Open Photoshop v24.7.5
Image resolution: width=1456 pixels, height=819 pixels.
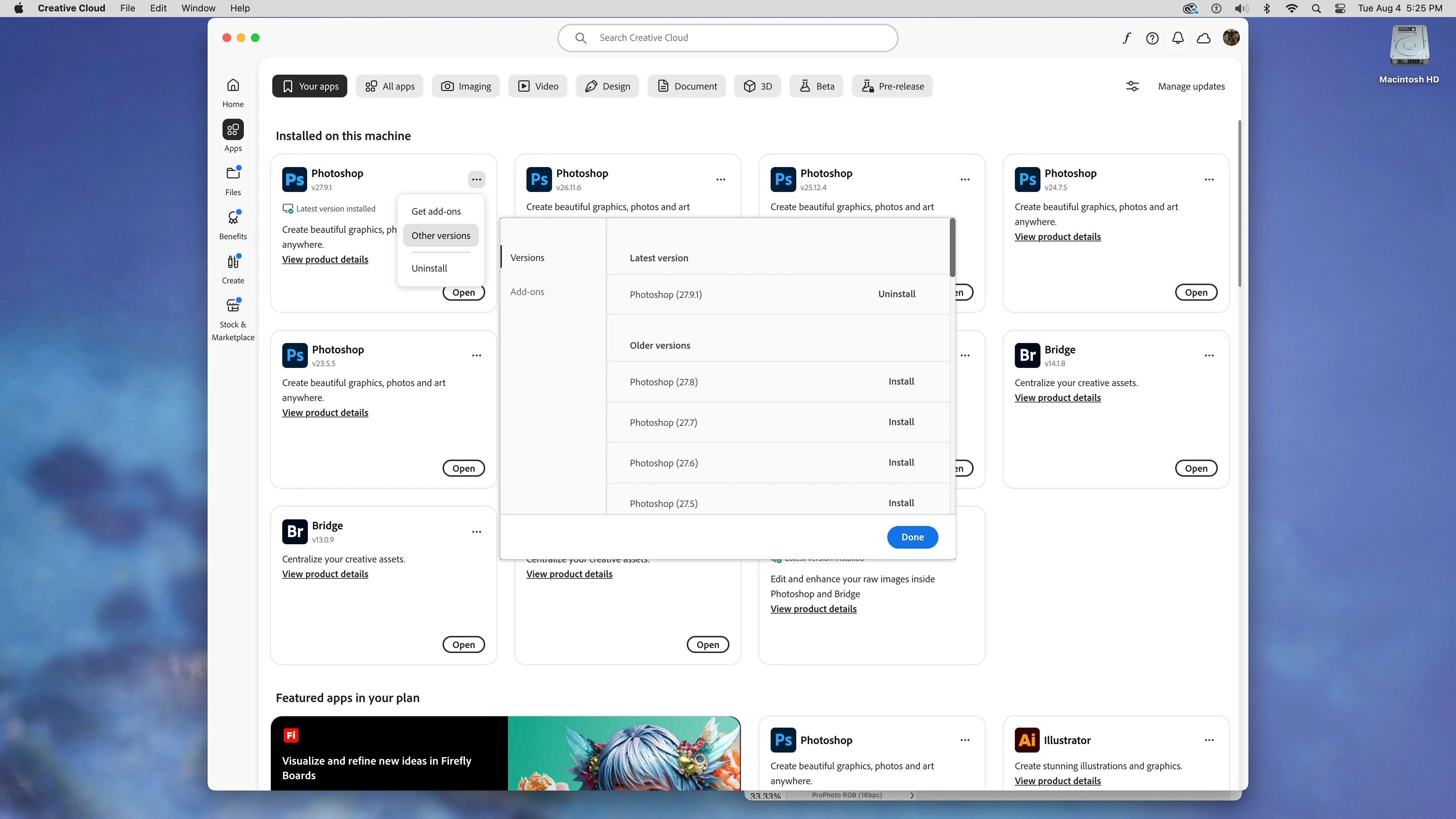pyautogui.click(x=1196, y=293)
